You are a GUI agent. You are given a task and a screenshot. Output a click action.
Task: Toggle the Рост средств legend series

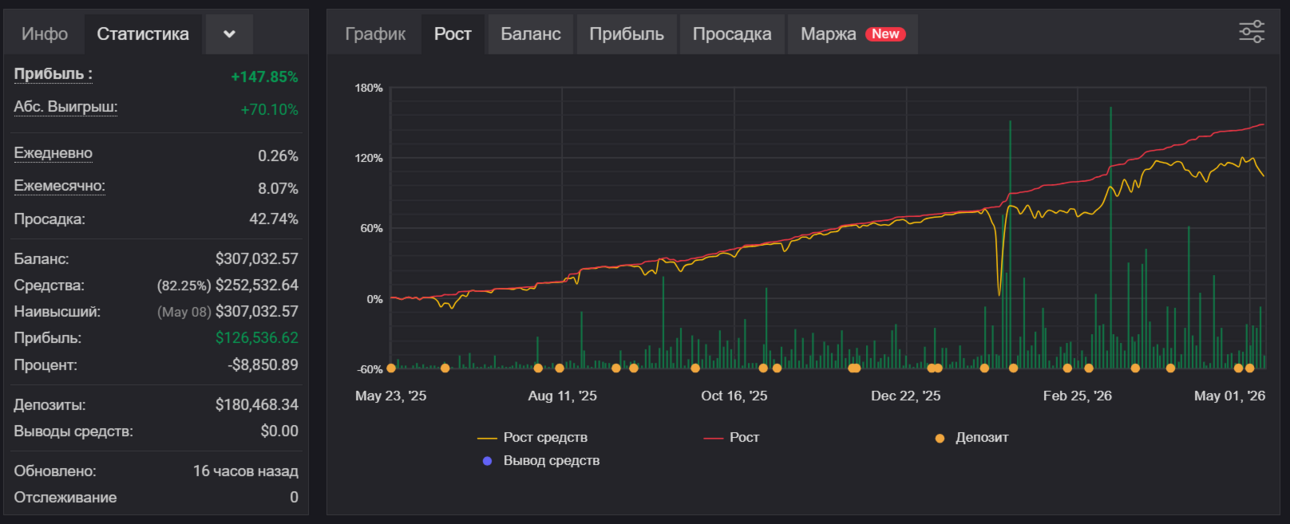533,438
